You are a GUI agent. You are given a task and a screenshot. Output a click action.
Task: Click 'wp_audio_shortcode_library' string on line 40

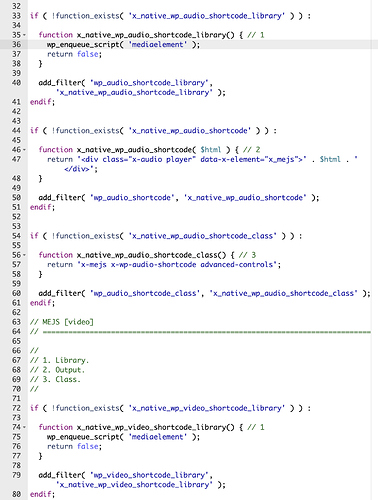150,83
